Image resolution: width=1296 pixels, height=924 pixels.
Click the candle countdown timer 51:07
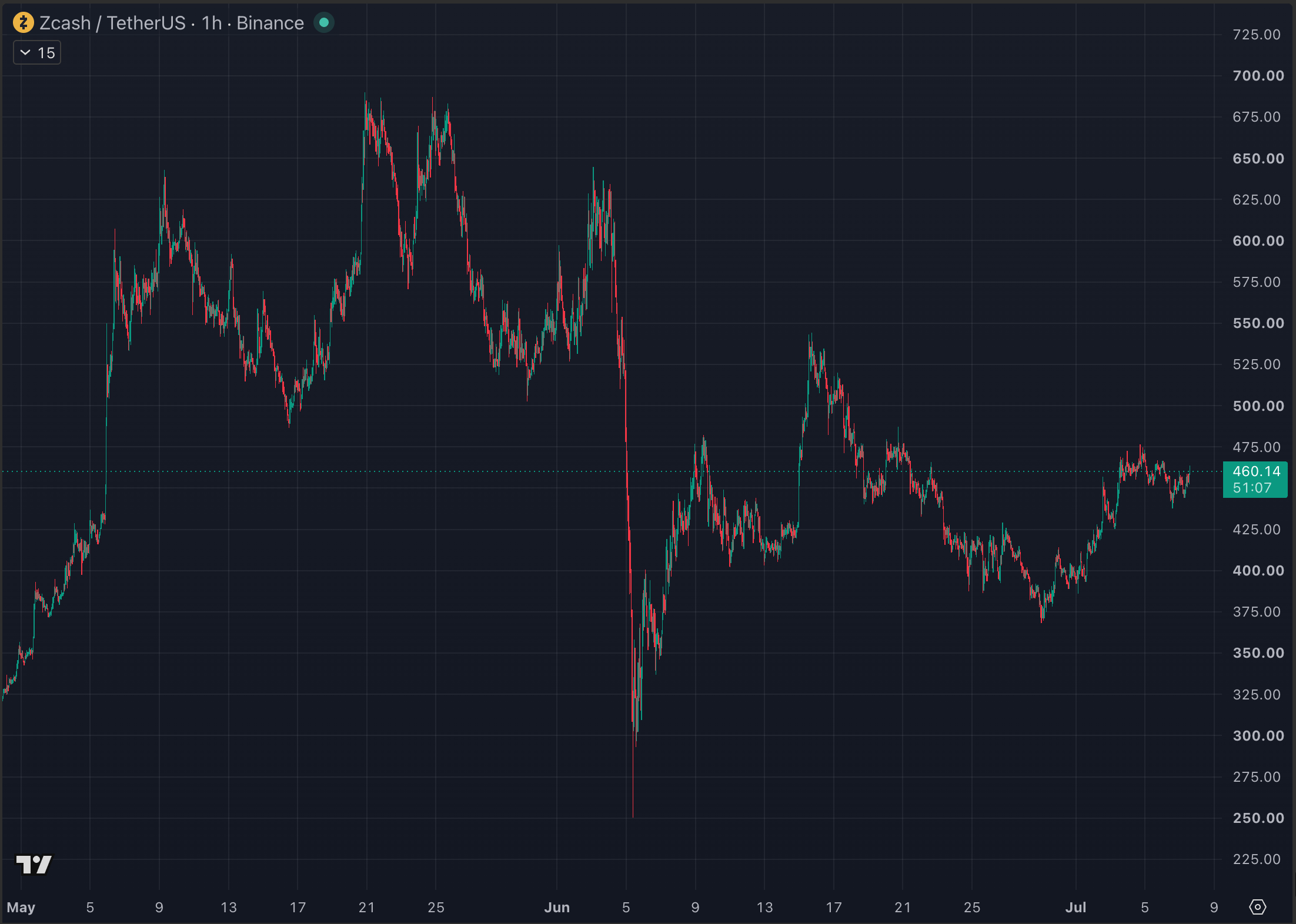point(1252,488)
